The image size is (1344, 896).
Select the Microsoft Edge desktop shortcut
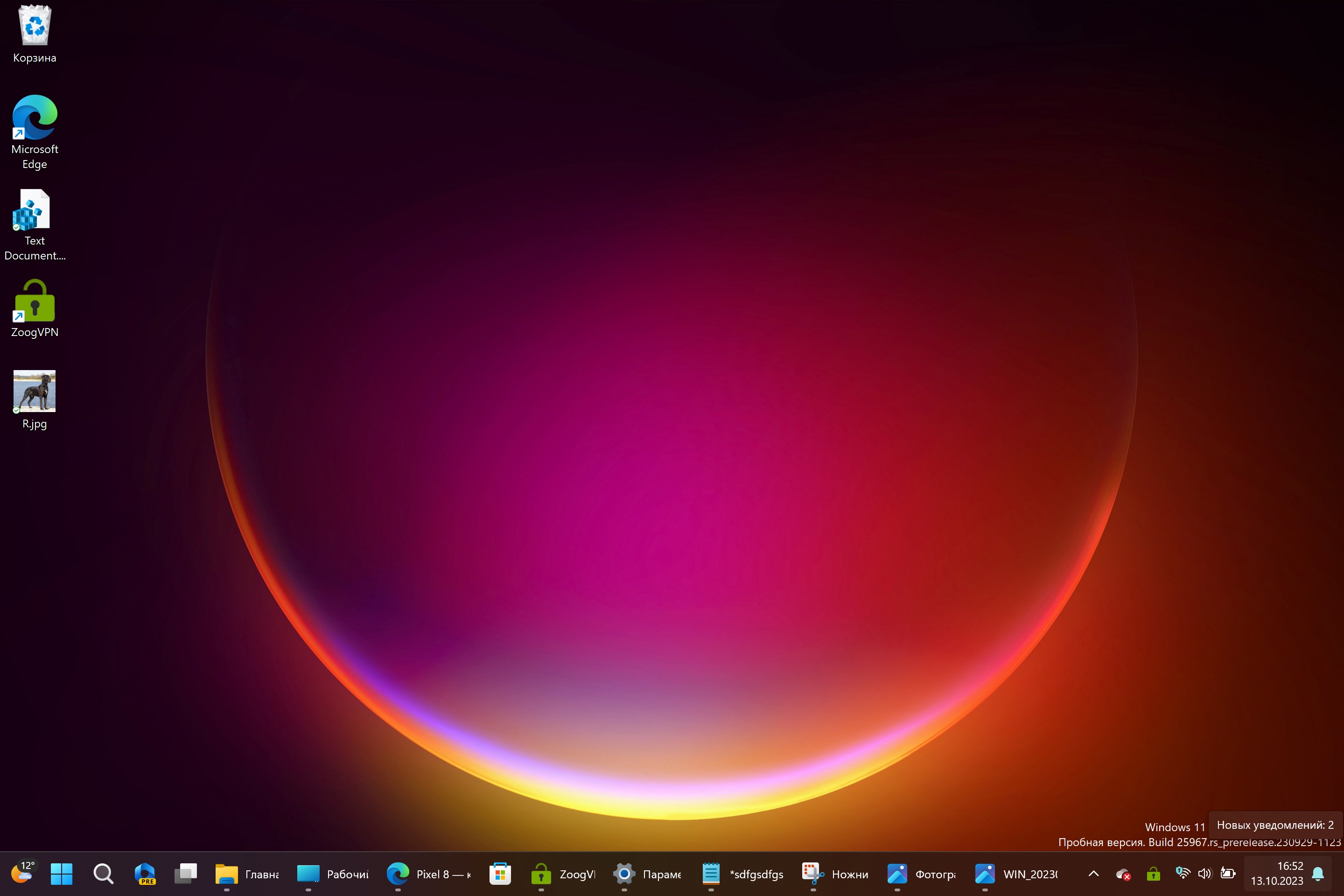click(34, 133)
